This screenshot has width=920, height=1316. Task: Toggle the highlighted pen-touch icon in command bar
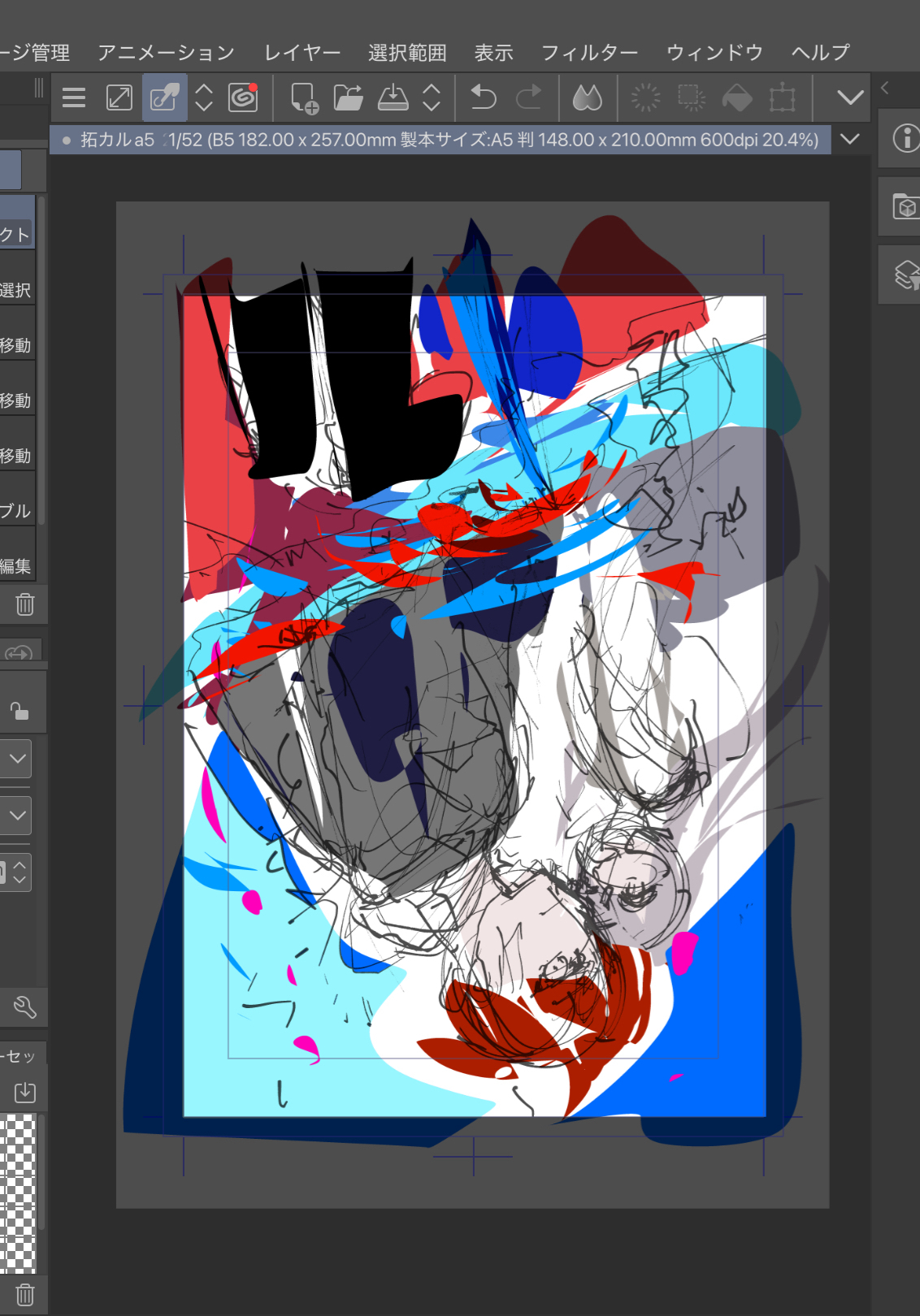[165, 98]
